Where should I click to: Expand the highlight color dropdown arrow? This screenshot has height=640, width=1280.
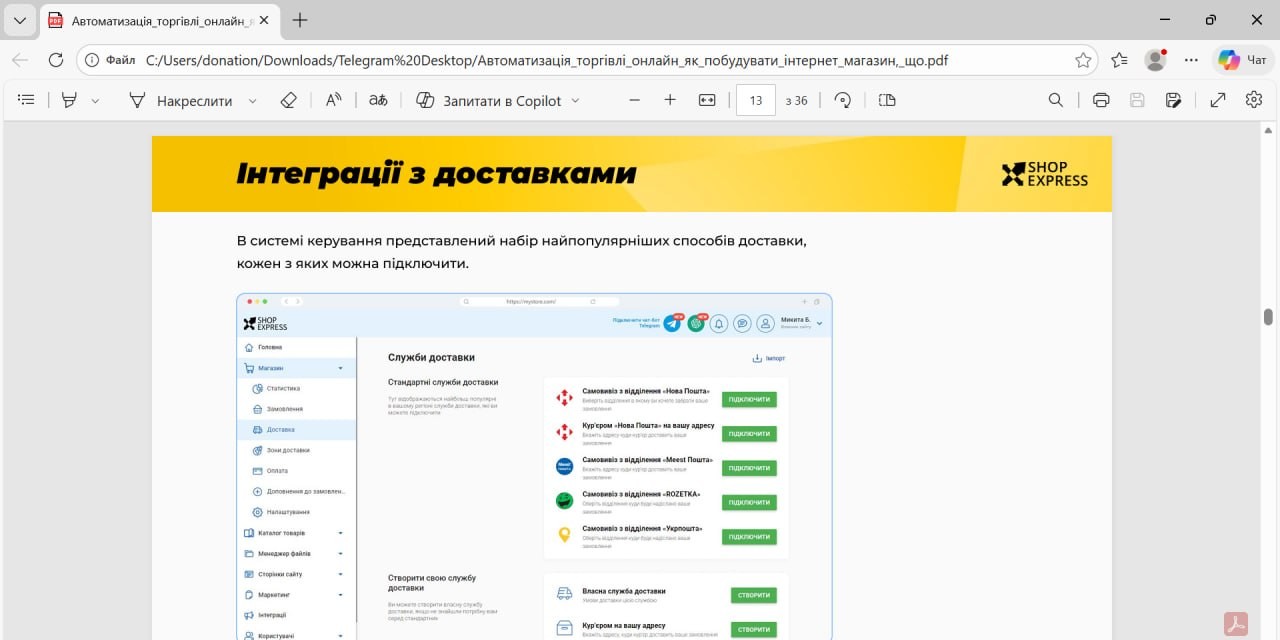pyautogui.click(x=96, y=101)
